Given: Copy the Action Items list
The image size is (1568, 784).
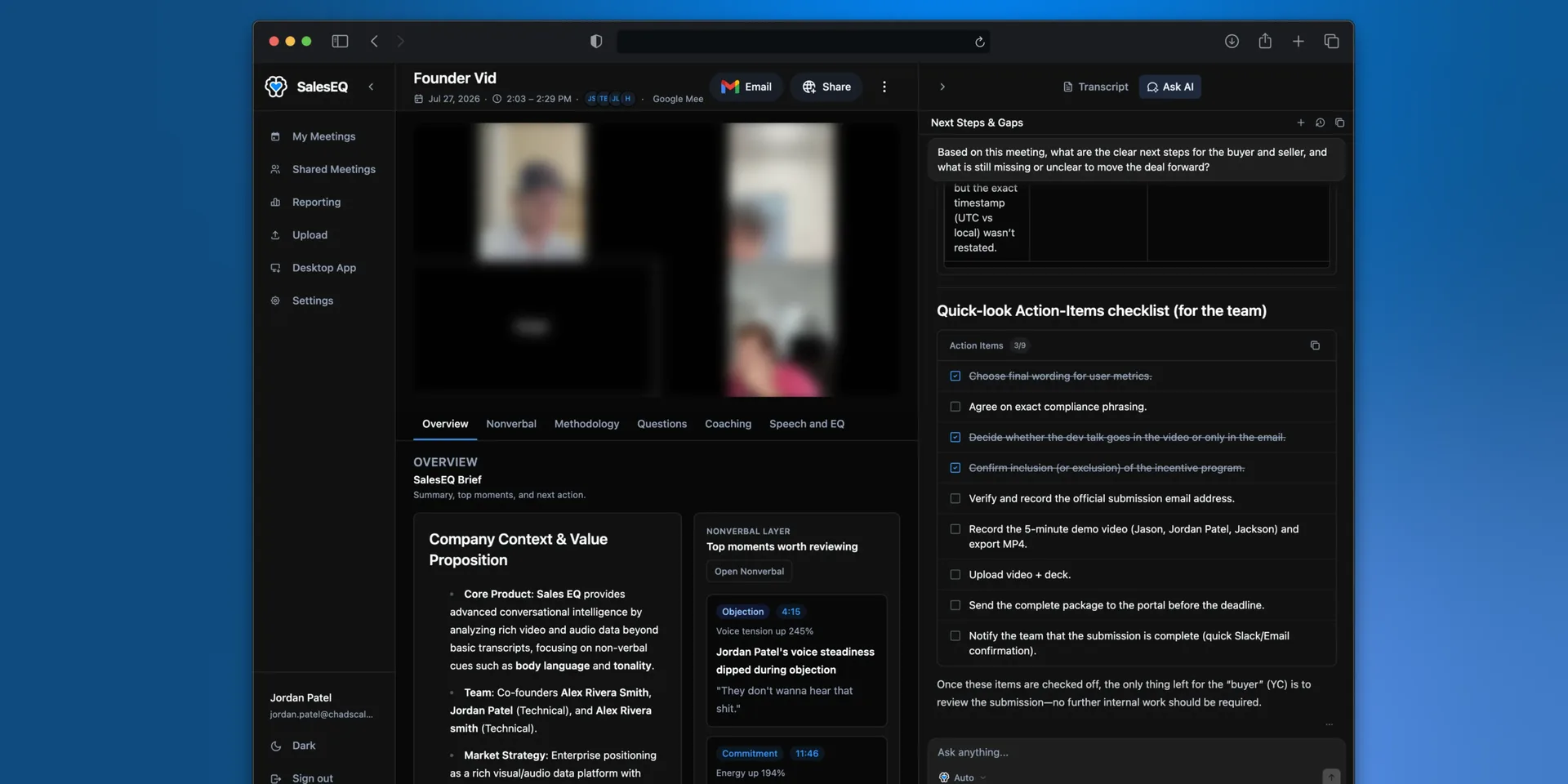Looking at the screenshot, I should point(1315,345).
